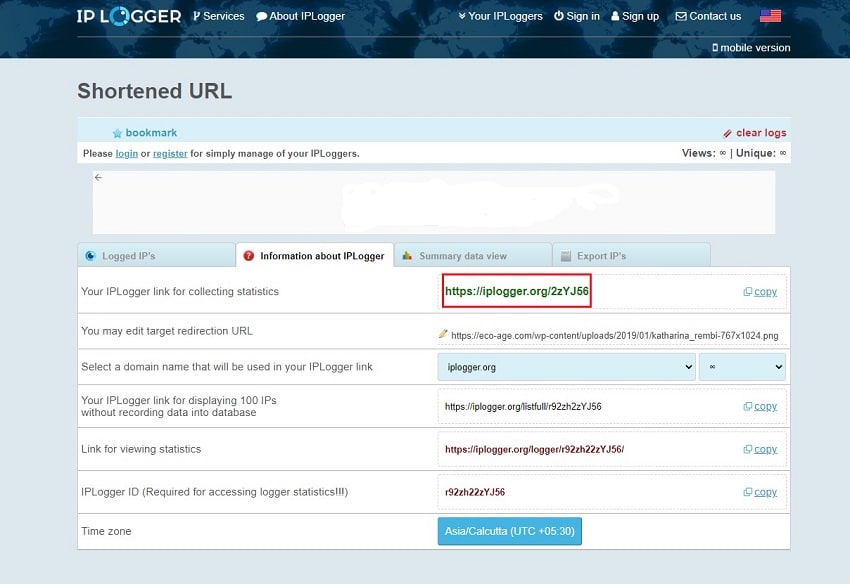Screen dimensions: 850x584
Task: Copy the IPLogger ID
Action: [x=765, y=492]
